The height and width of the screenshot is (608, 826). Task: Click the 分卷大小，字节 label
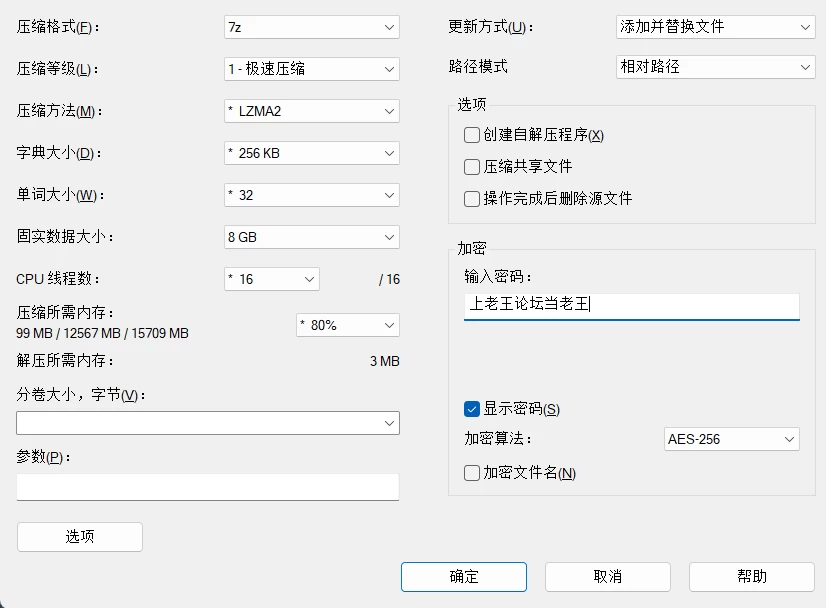click(x=81, y=395)
